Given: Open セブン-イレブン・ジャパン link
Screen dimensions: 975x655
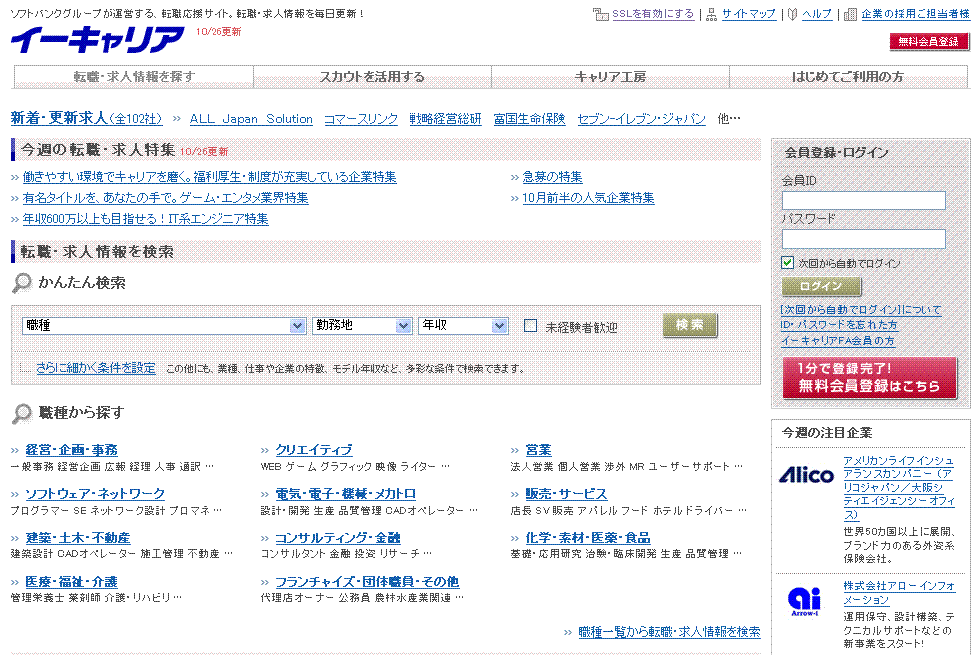Looking at the screenshot, I should (x=641, y=119).
